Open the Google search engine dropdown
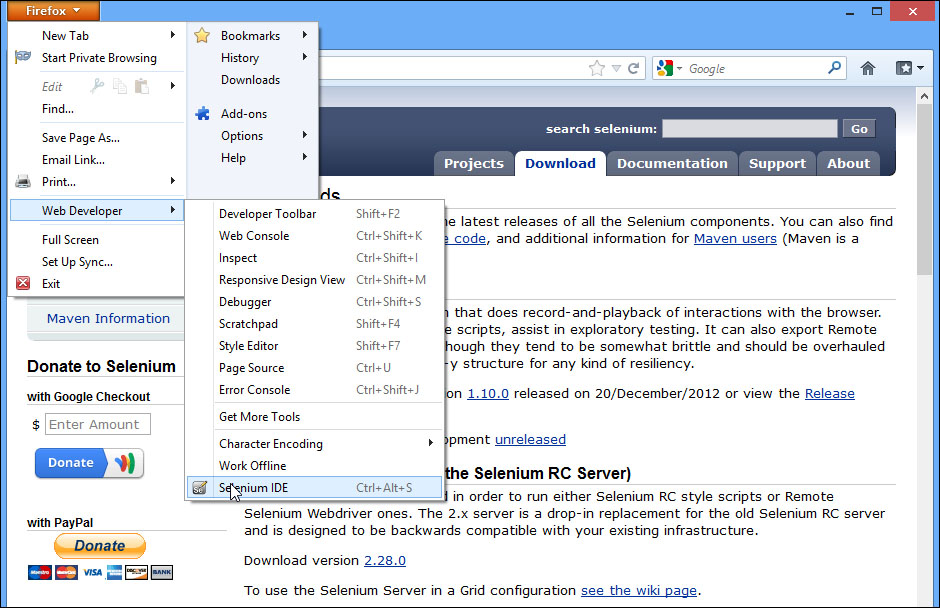Screen dimensions: 940x608 coord(670,69)
